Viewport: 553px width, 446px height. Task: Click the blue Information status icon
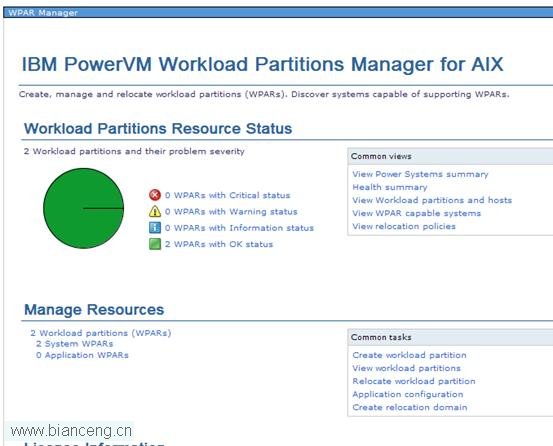click(x=155, y=228)
